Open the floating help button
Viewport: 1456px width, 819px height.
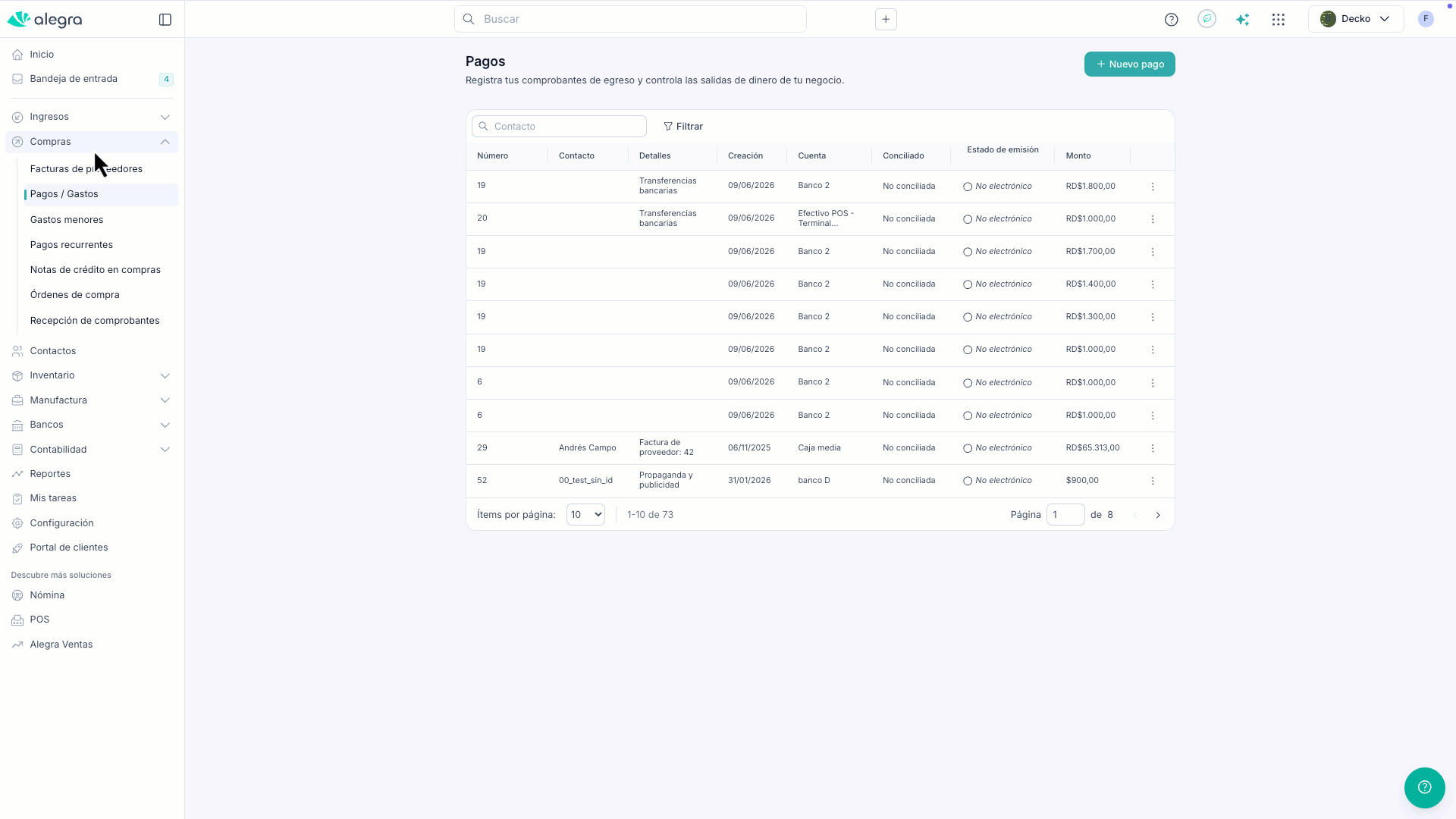click(1425, 787)
